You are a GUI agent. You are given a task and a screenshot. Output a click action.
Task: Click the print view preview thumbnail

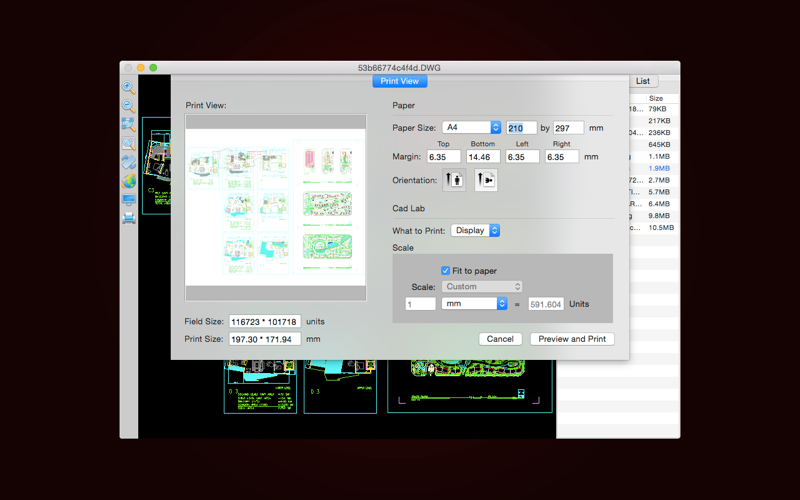coord(276,207)
